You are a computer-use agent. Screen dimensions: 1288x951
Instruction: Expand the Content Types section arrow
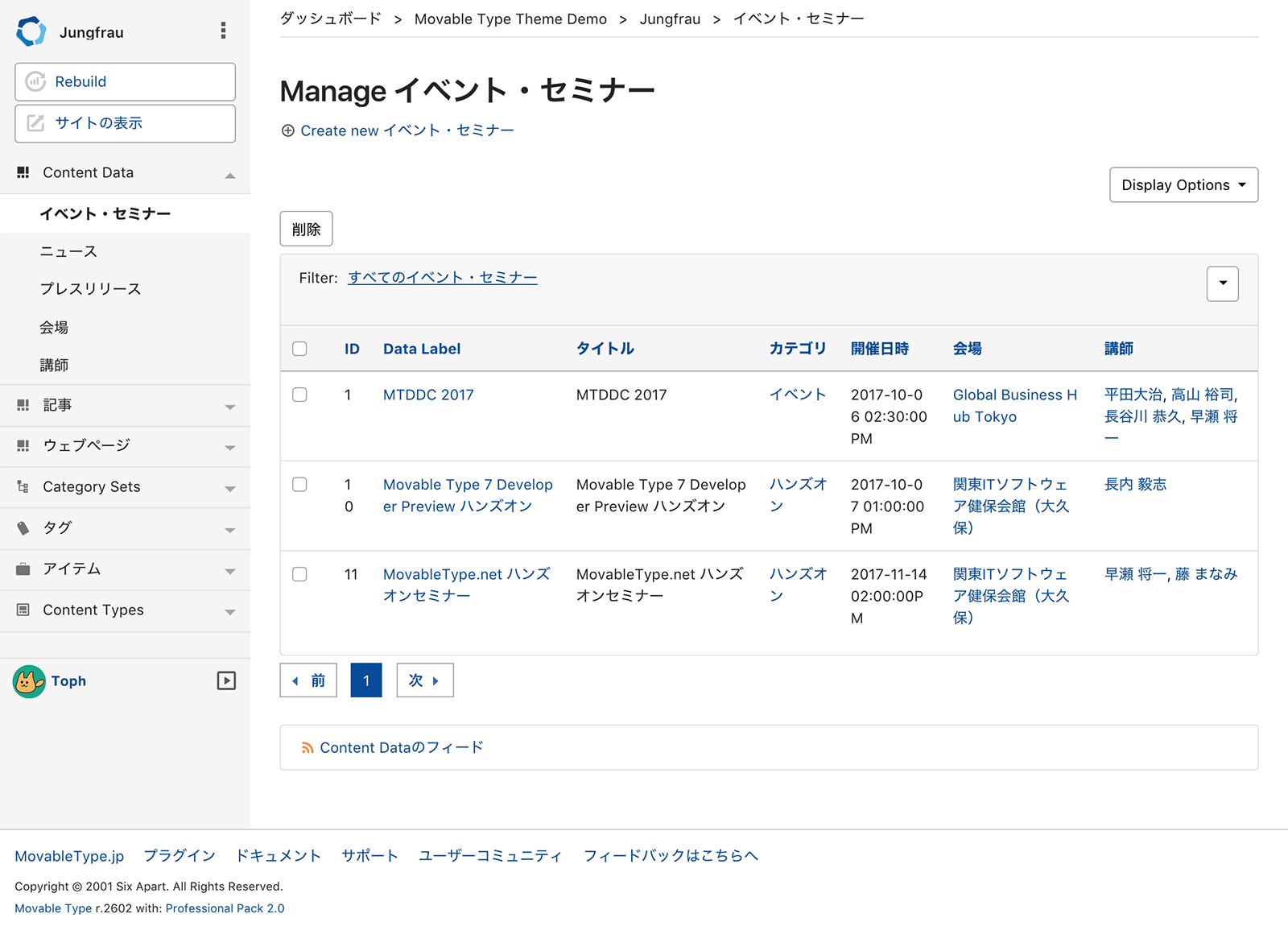point(230,612)
